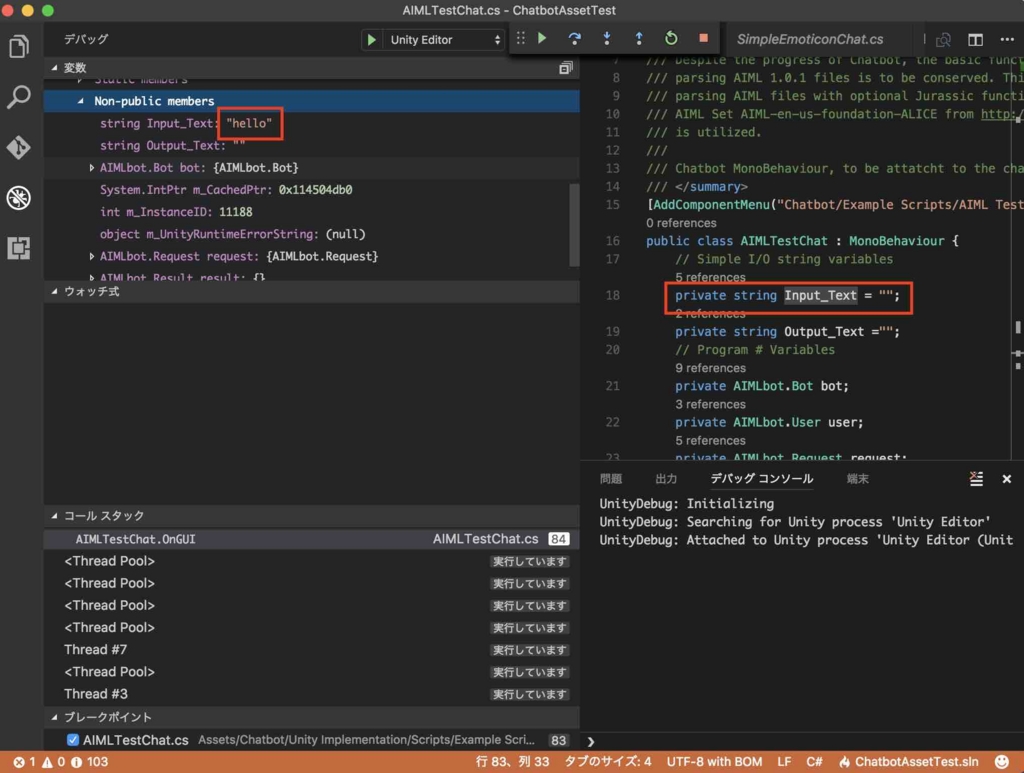The height and width of the screenshot is (773, 1024).
Task: Select object m_UnityRuntimeErrorString row
Action: tap(312, 234)
